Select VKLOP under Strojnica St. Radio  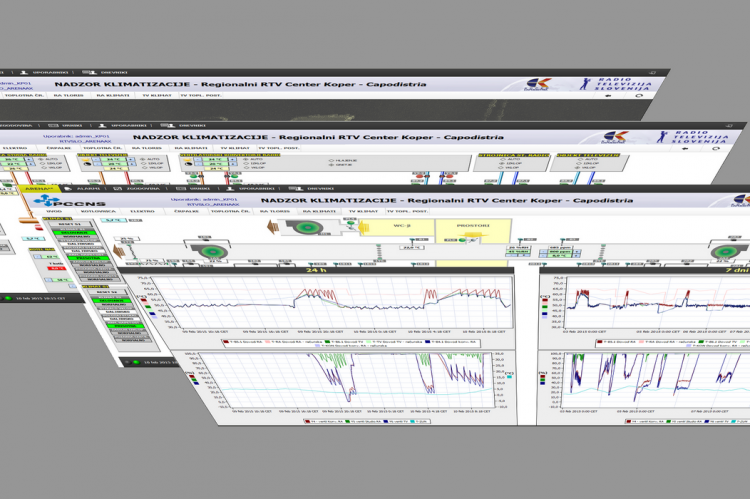pos(501,167)
